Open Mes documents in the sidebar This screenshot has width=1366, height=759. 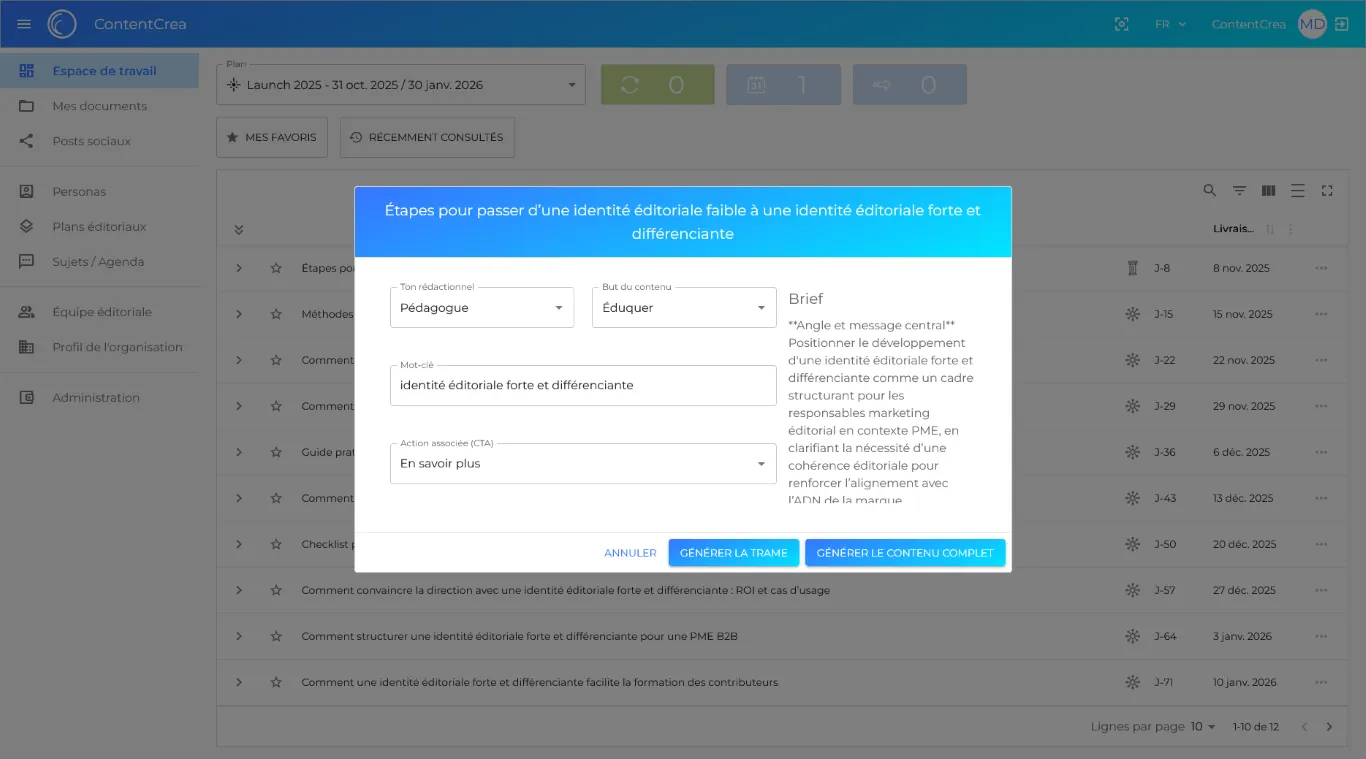99,106
